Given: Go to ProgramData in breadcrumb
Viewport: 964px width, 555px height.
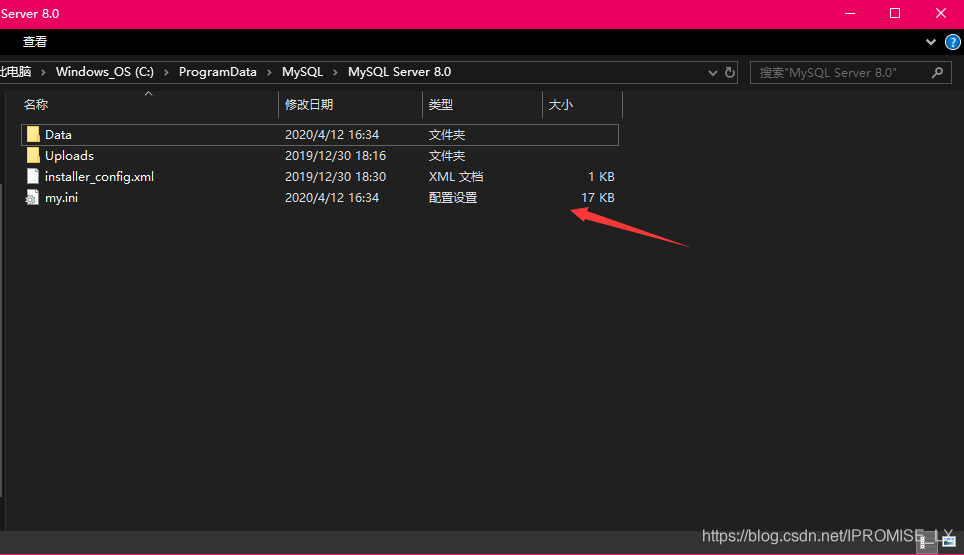Looking at the screenshot, I should pos(218,72).
